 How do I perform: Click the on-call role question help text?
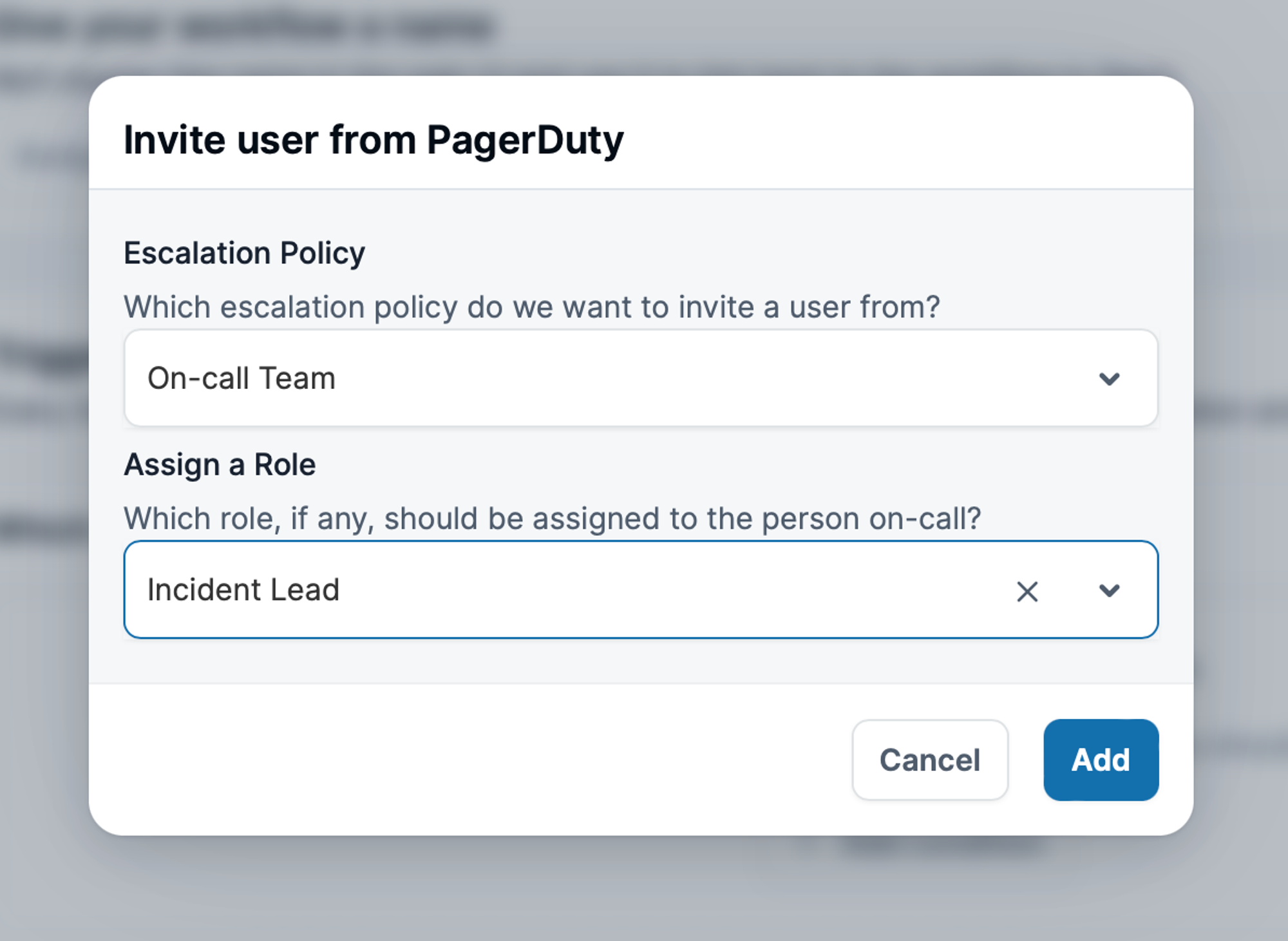click(552, 519)
